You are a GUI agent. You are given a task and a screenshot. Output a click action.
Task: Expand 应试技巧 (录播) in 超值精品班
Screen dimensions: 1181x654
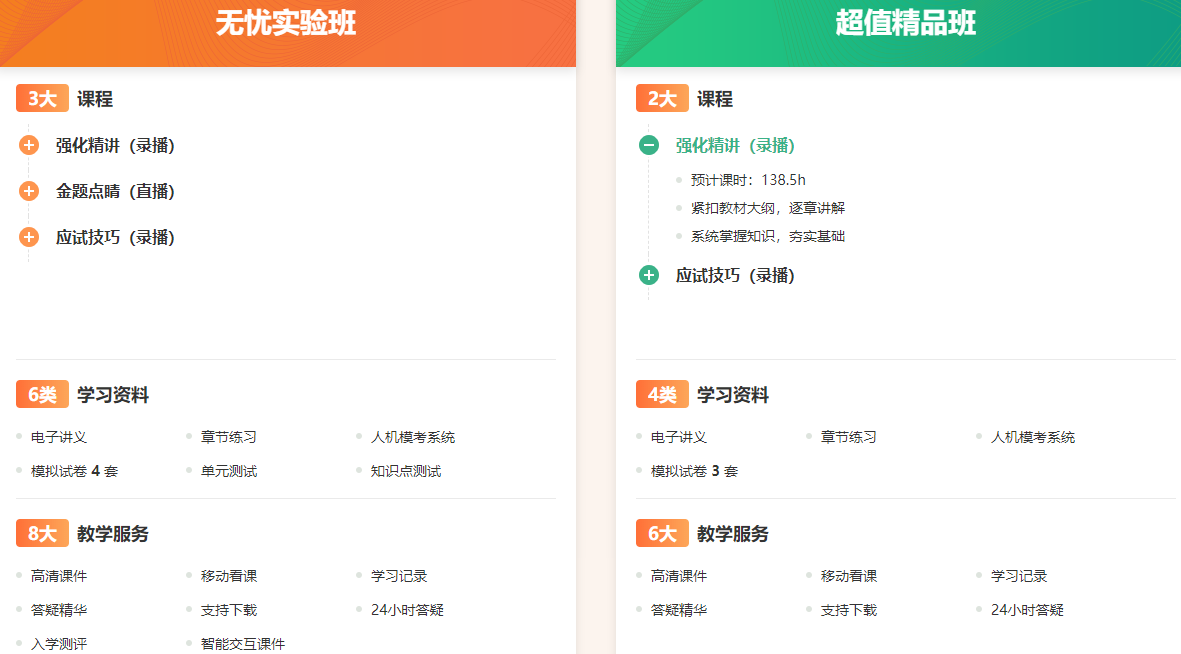coord(648,275)
